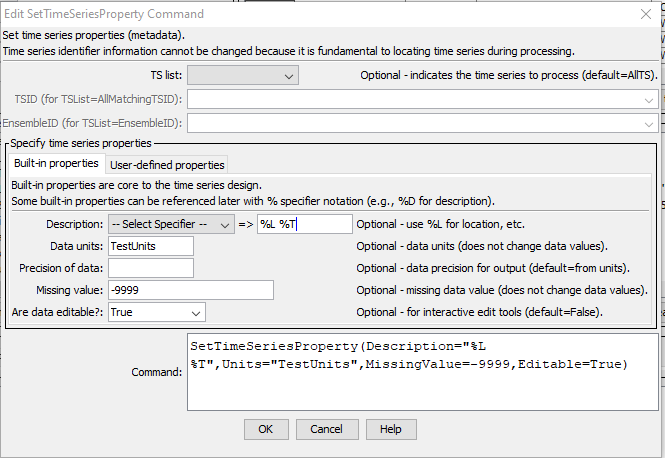Switch to the Built-in properties tab

[x=56, y=164]
